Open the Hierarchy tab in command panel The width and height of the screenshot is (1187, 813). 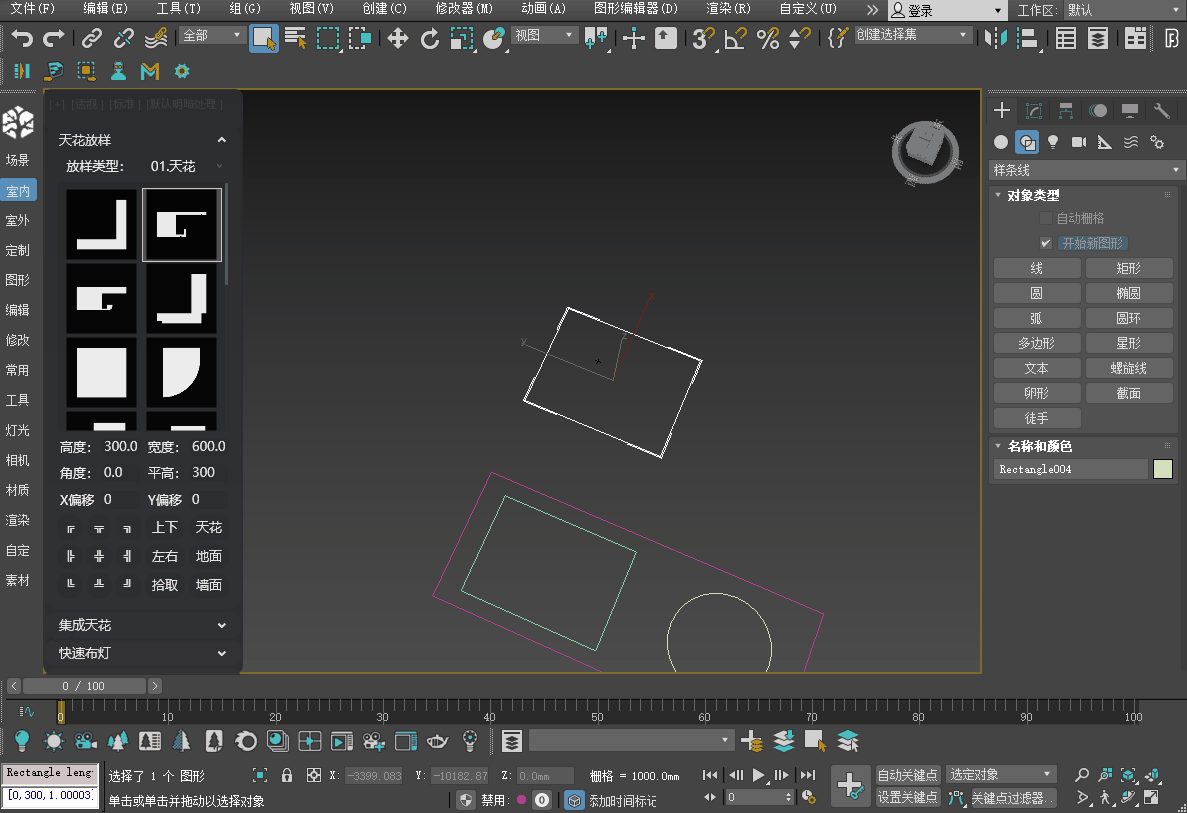click(x=1065, y=111)
